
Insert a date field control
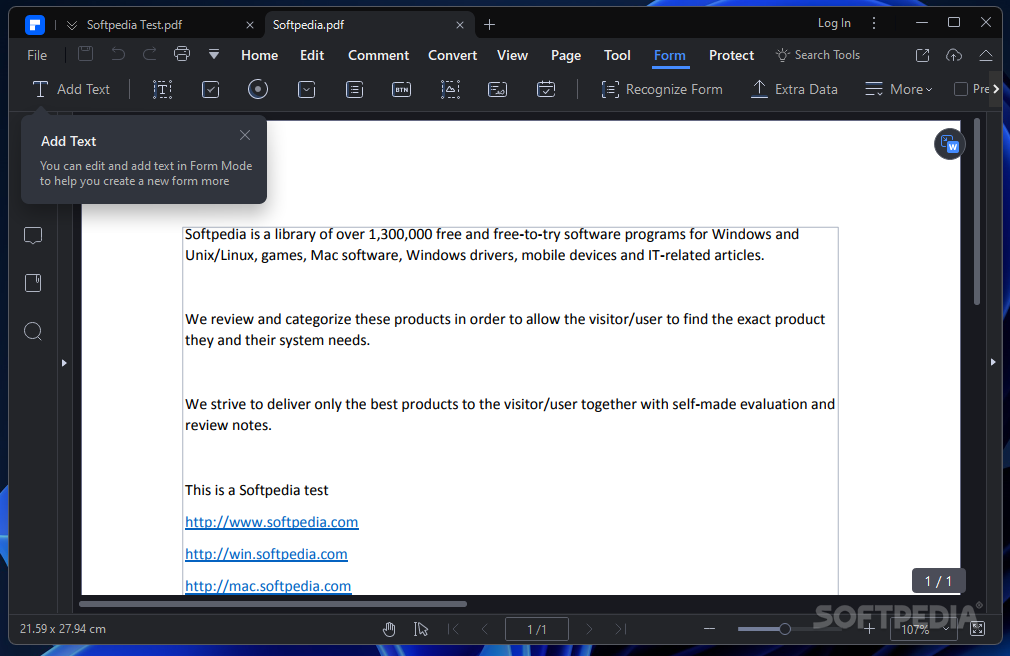[x=546, y=90]
